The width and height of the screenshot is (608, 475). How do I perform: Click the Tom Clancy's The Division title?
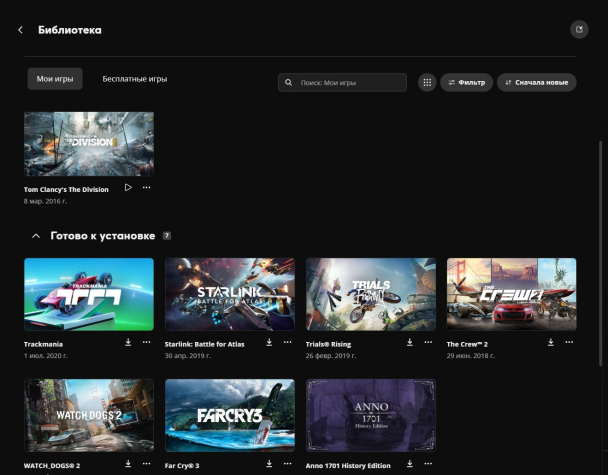click(66, 190)
